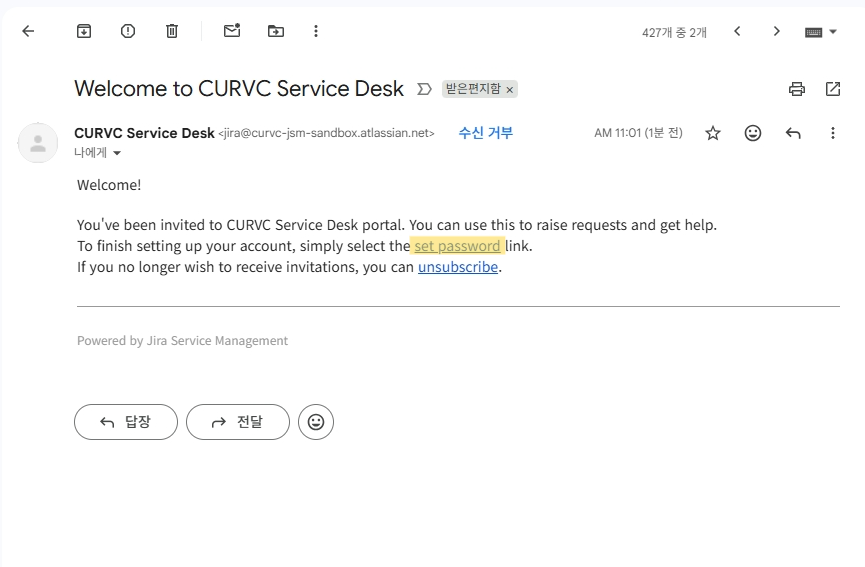Open more options in top toolbar
The height and width of the screenshot is (567, 865).
coord(316,31)
